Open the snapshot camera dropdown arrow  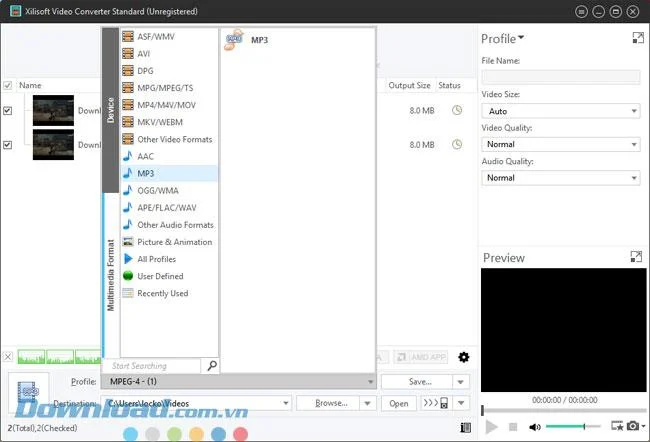coord(643,426)
